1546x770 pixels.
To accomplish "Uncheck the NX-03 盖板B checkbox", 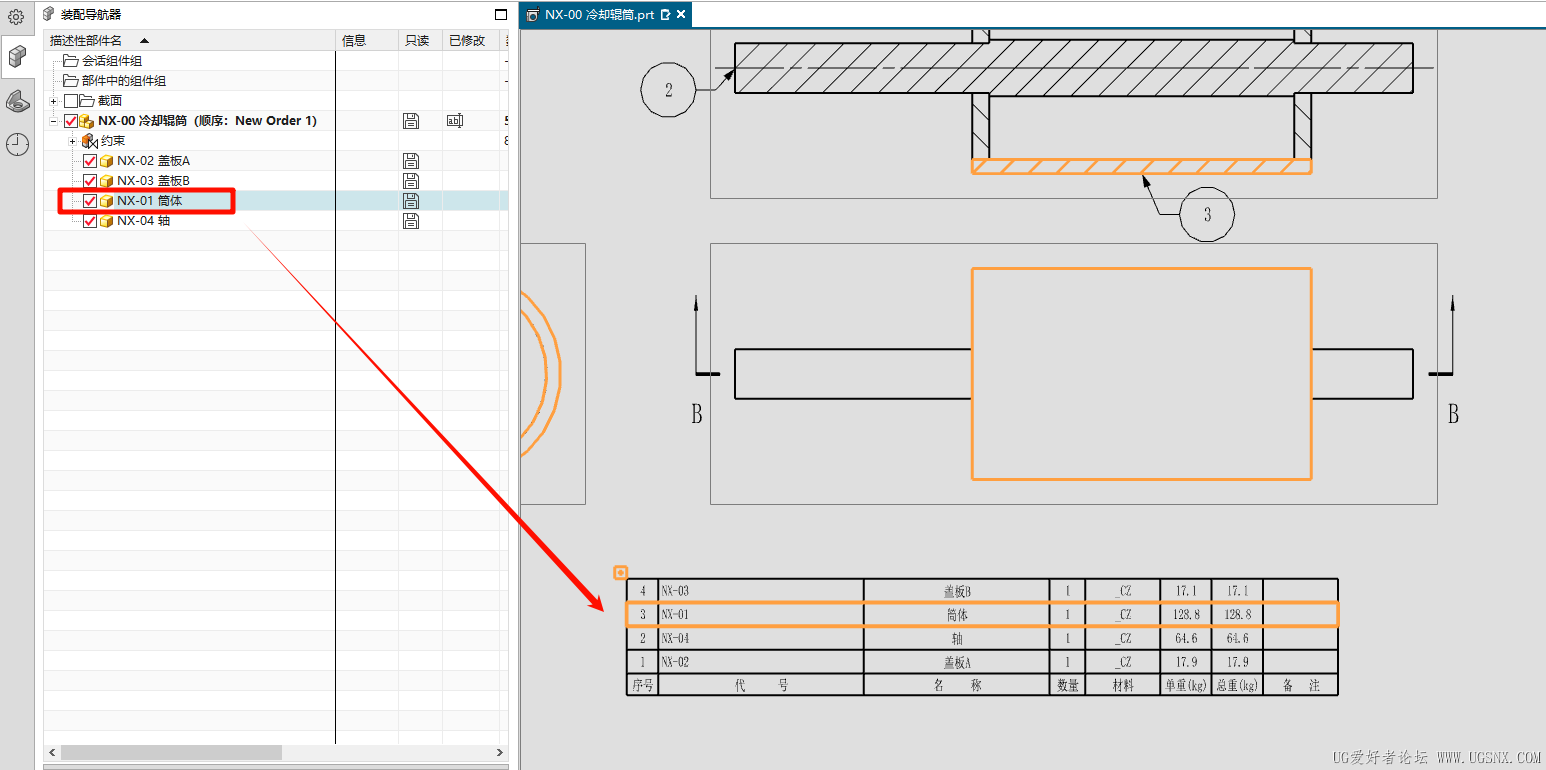I will tap(90, 181).
